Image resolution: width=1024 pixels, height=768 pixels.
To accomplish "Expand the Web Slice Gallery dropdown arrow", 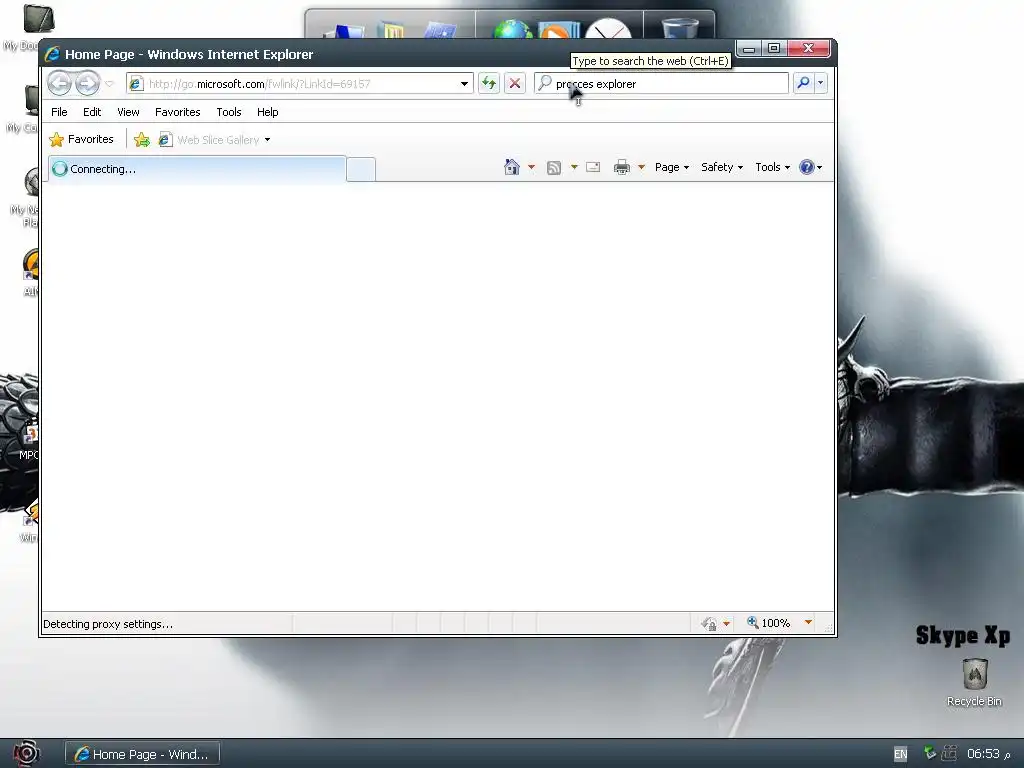I will click(267, 140).
